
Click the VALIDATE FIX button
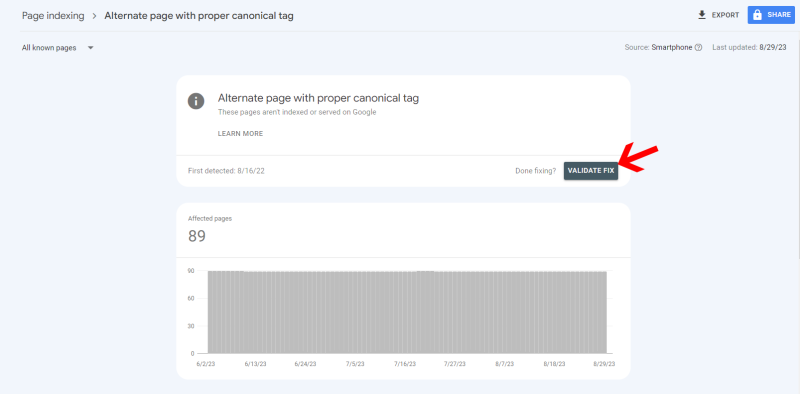(591, 170)
